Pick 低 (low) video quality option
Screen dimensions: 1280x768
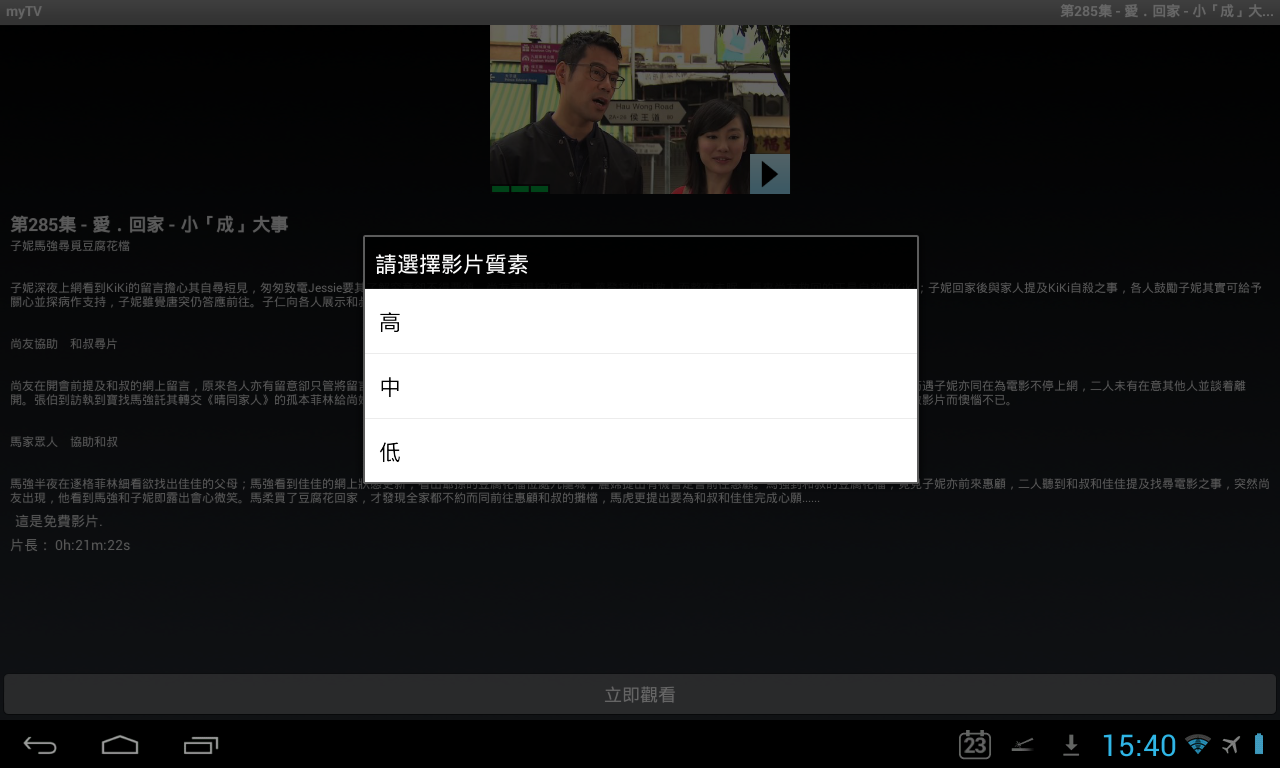point(640,451)
